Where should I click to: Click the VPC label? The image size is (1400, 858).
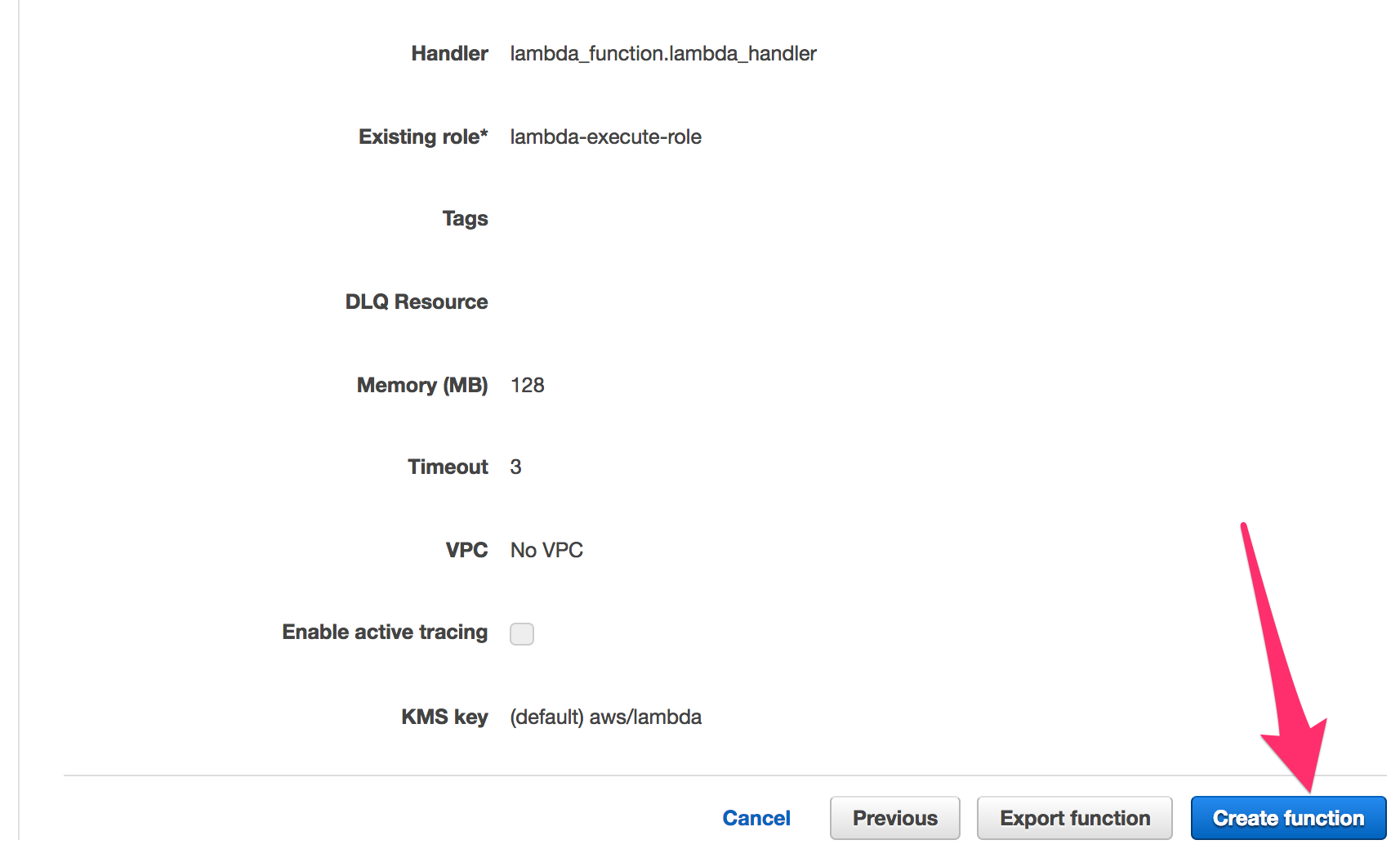(x=466, y=550)
